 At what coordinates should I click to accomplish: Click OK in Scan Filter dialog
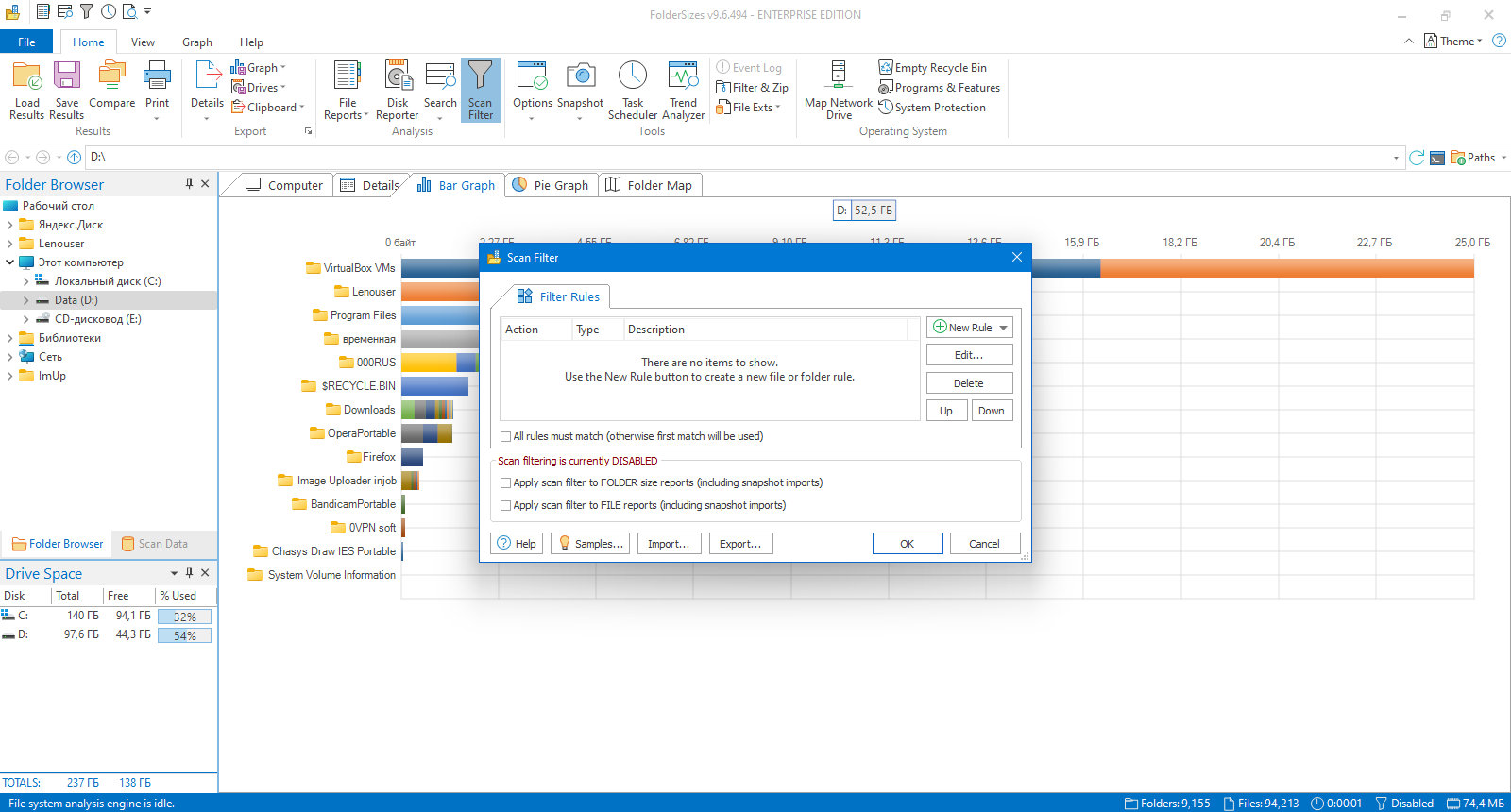tap(908, 544)
